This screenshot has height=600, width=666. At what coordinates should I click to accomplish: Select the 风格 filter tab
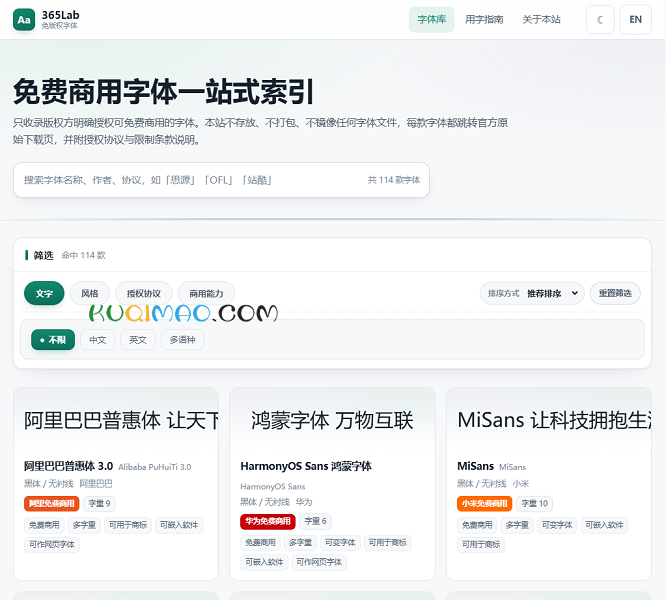[x=90, y=293]
